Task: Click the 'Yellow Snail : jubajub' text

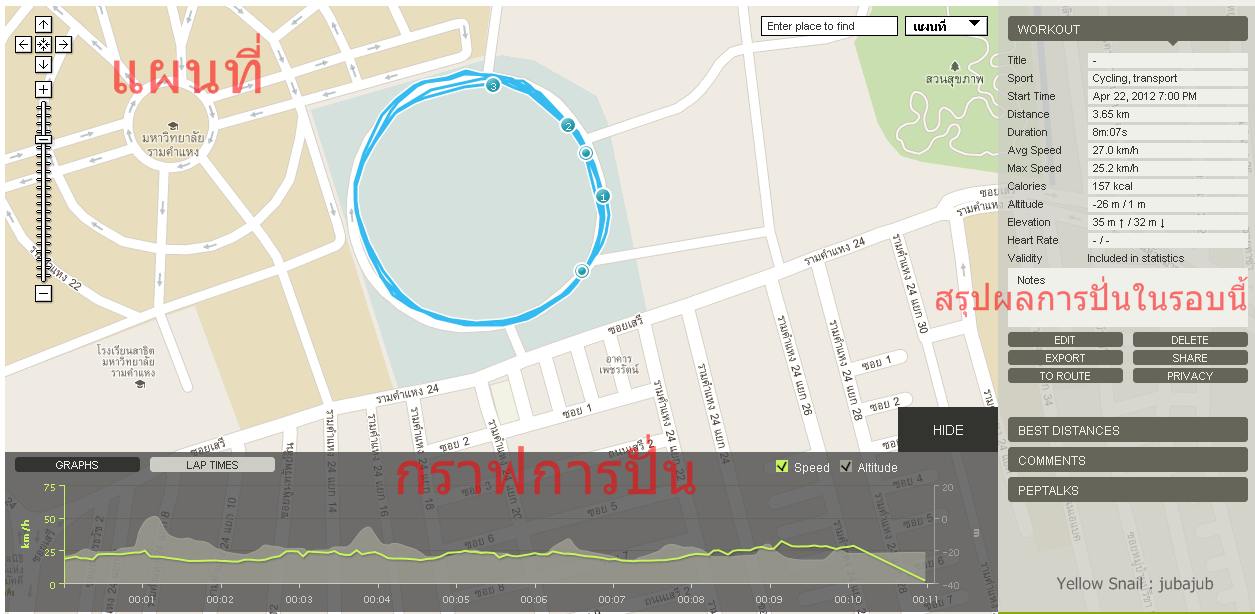Action: pyautogui.click(x=1134, y=584)
